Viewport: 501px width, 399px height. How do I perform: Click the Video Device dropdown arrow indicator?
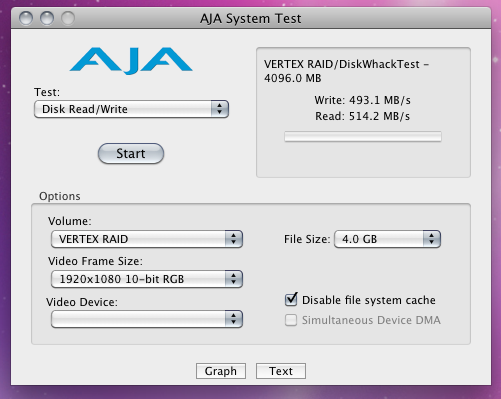tap(233, 319)
